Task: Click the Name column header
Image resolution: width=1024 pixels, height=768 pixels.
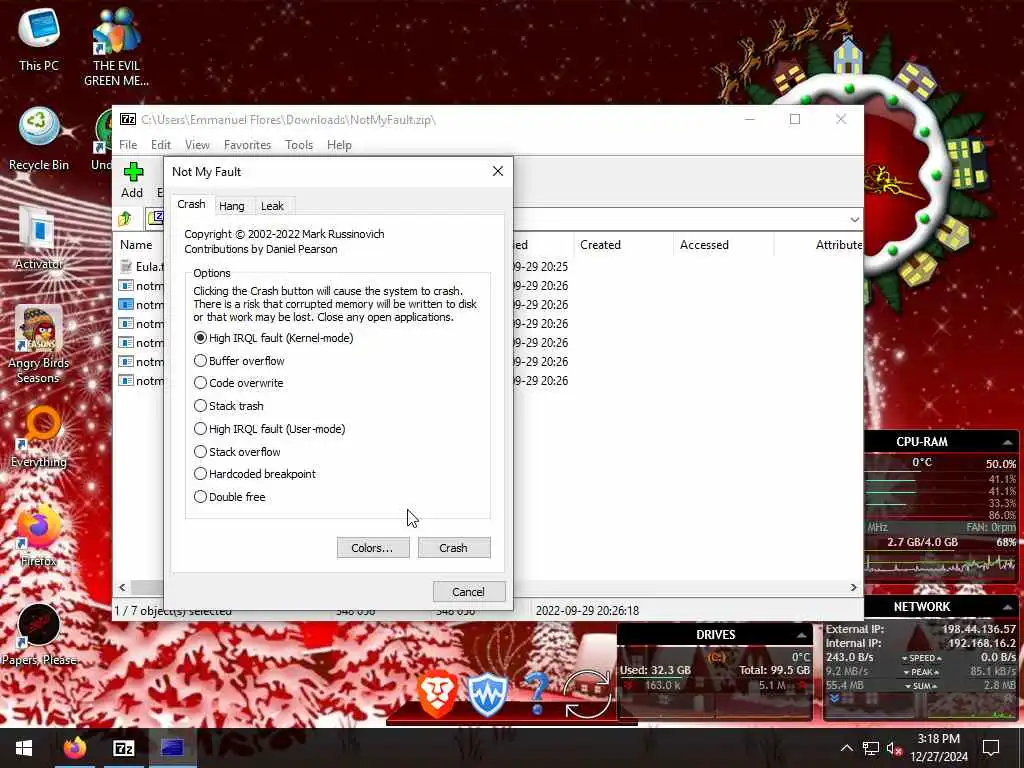Action: tap(136, 245)
